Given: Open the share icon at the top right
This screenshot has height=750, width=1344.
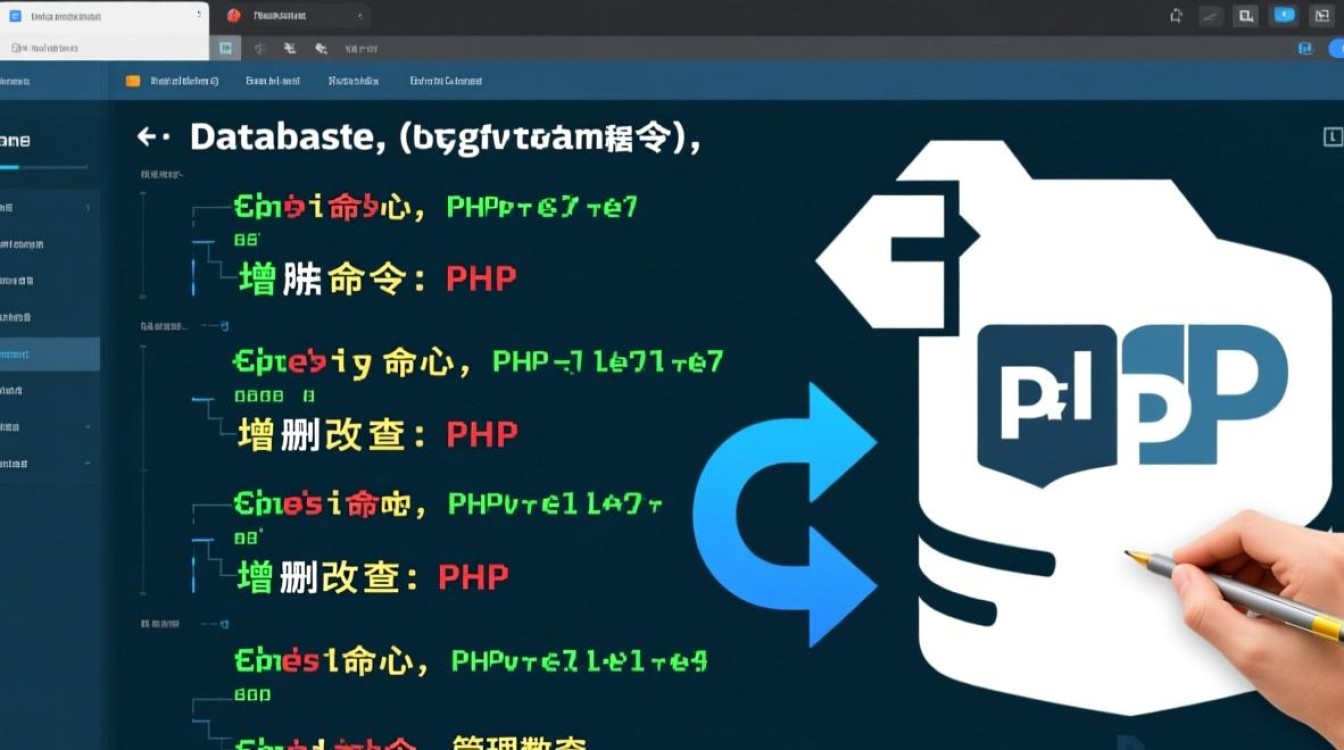Looking at the screenshot, I should click(x=1176, y=15).
